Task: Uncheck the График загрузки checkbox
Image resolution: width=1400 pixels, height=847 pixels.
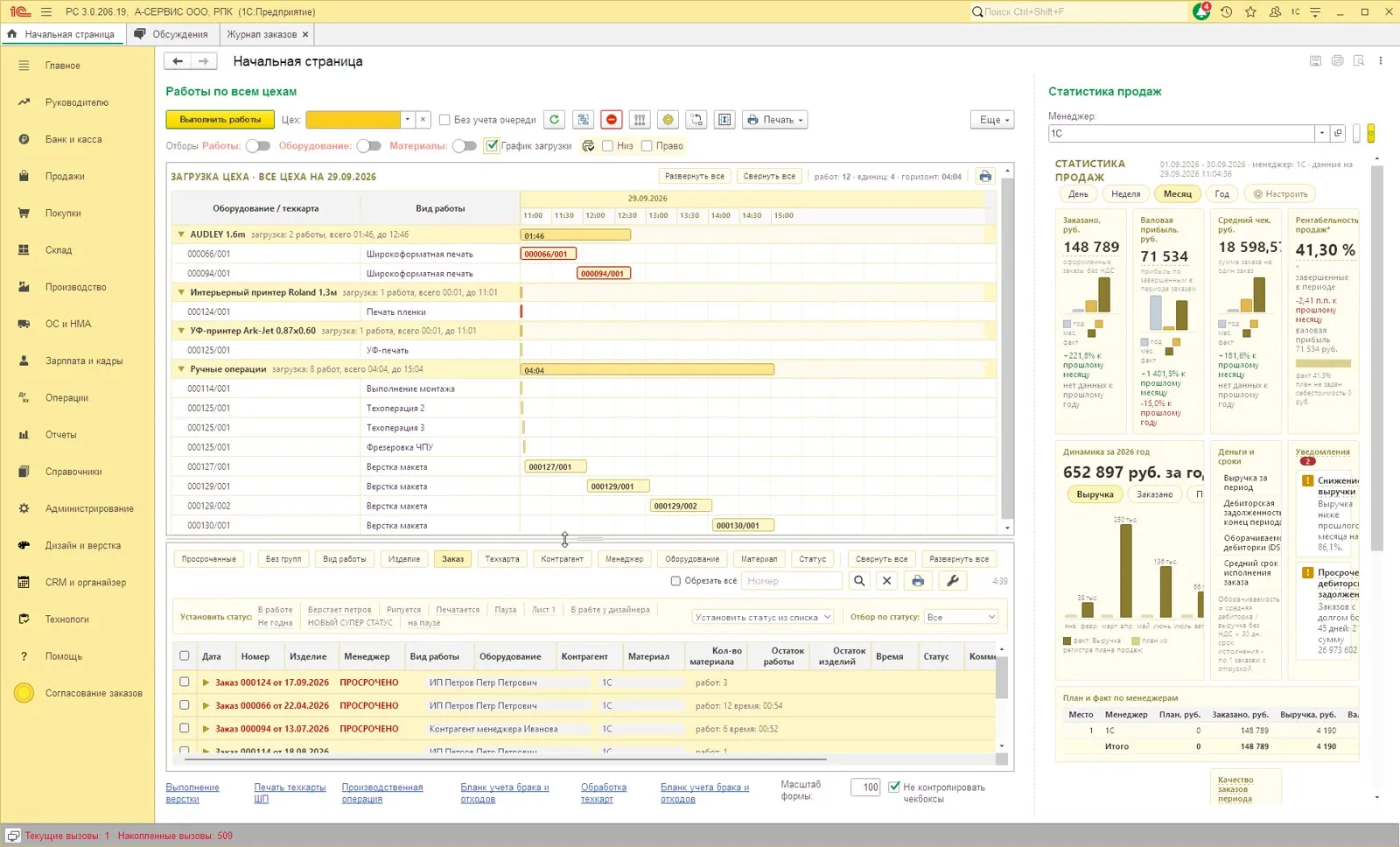Action: coord(492,146)
